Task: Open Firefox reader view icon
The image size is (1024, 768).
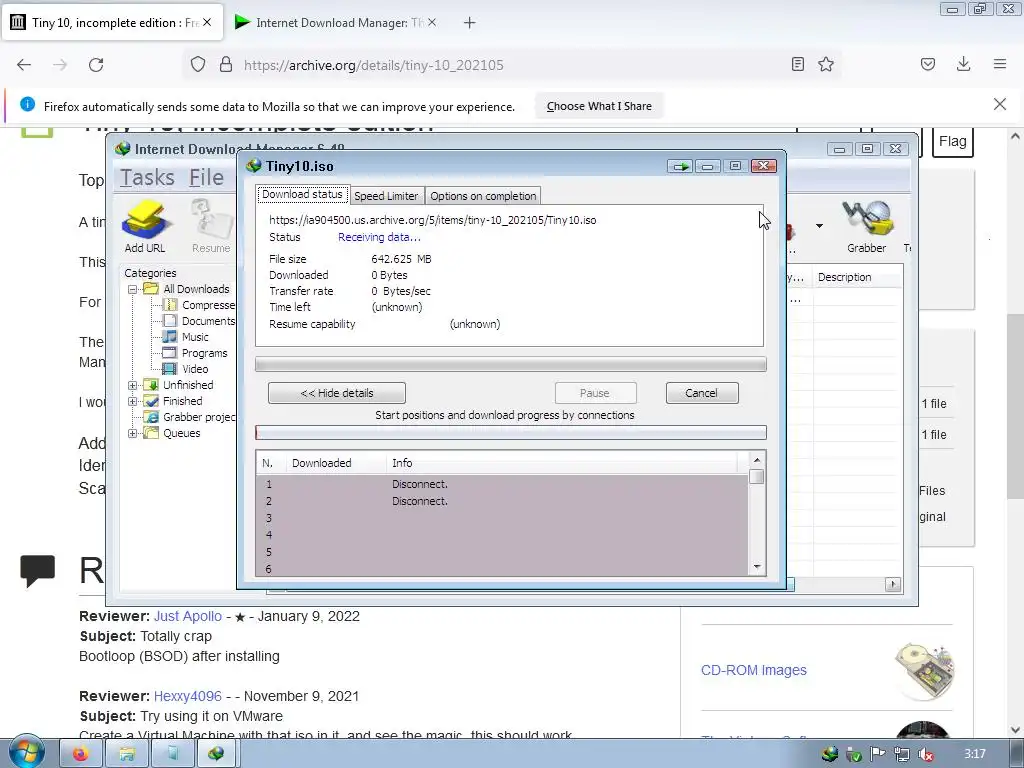Action: point(797,64)
